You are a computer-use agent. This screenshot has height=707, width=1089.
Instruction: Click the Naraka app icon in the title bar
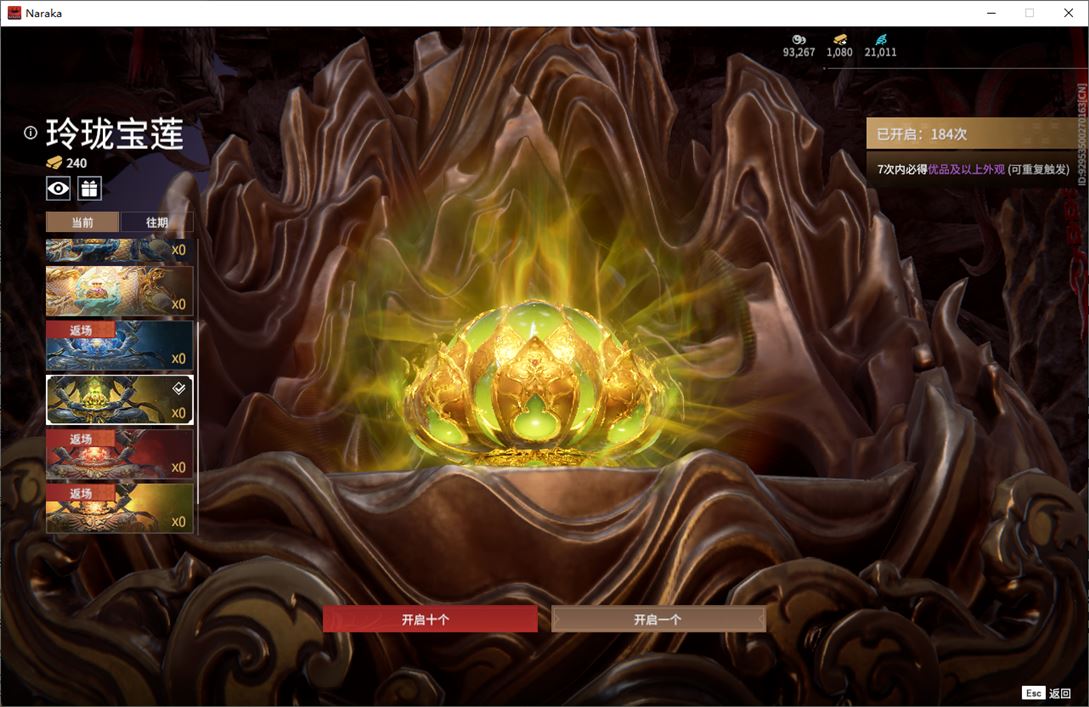14,13
